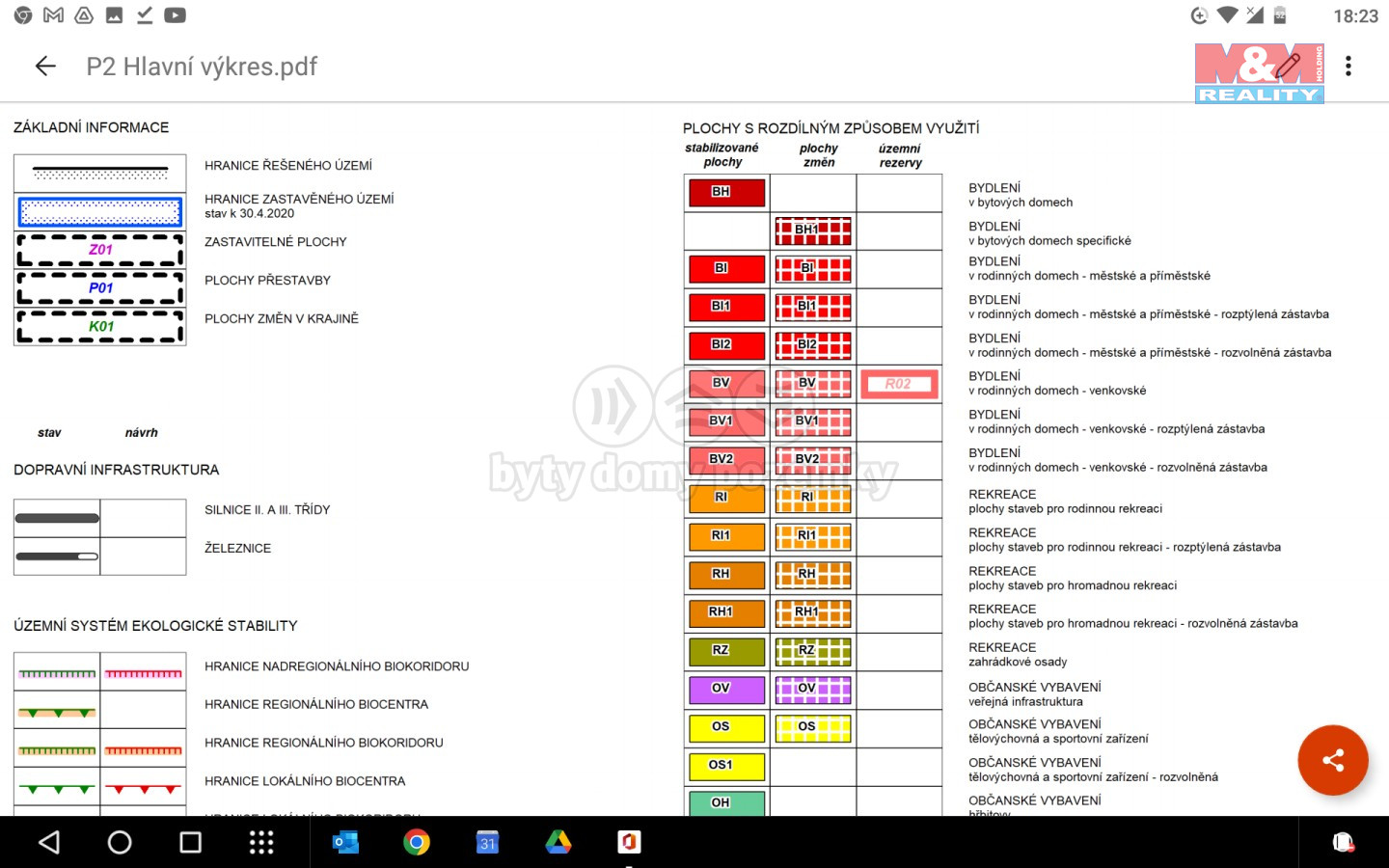
Task: Tap the dark red BH swatch
Action: [x=726, y=192]
